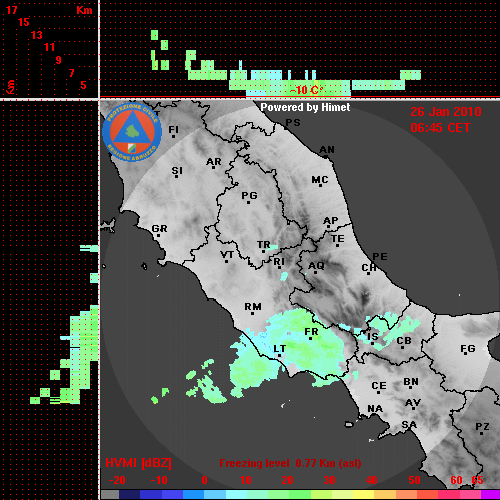Click the CH city label on map
The image size is (500, 500).
click(x=369, y=268)
